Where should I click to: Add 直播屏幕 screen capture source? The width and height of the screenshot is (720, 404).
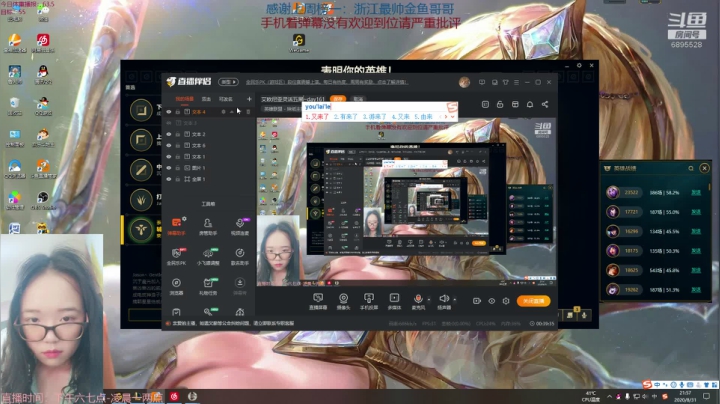coord(318,302)
